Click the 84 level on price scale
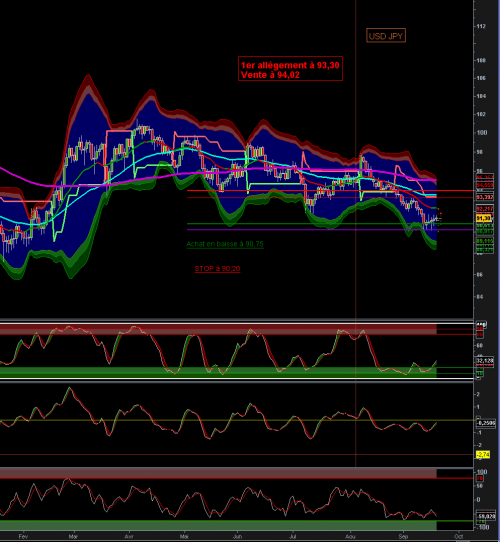 click(480, 296)
